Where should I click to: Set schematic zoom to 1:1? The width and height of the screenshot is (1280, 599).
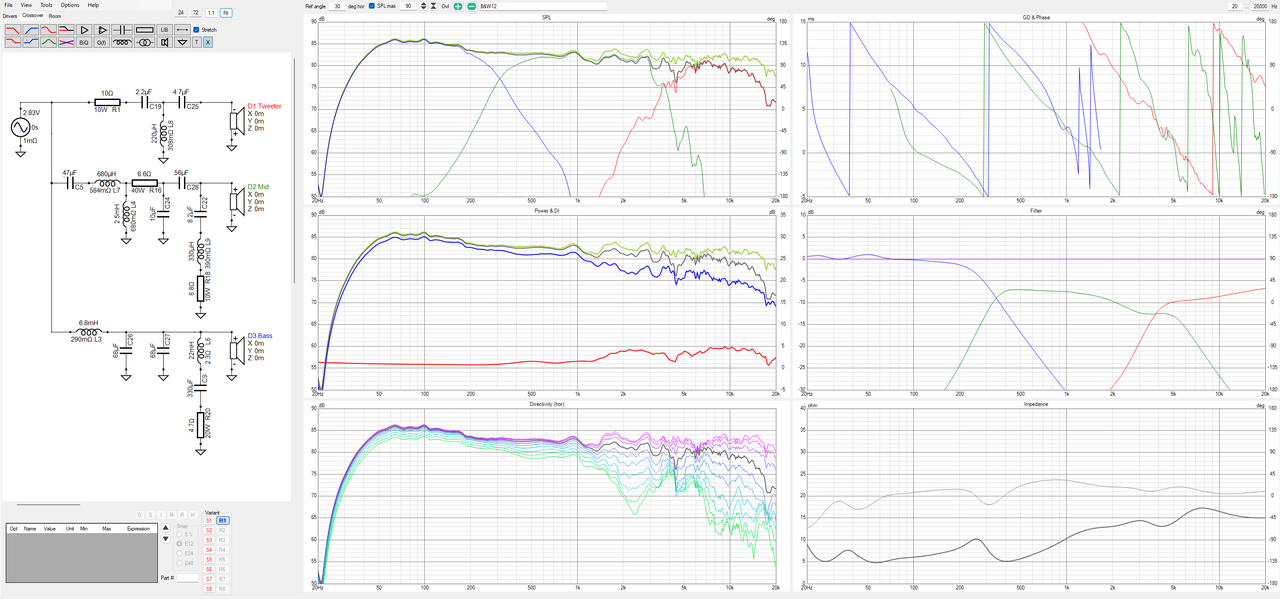click(211, 12)
